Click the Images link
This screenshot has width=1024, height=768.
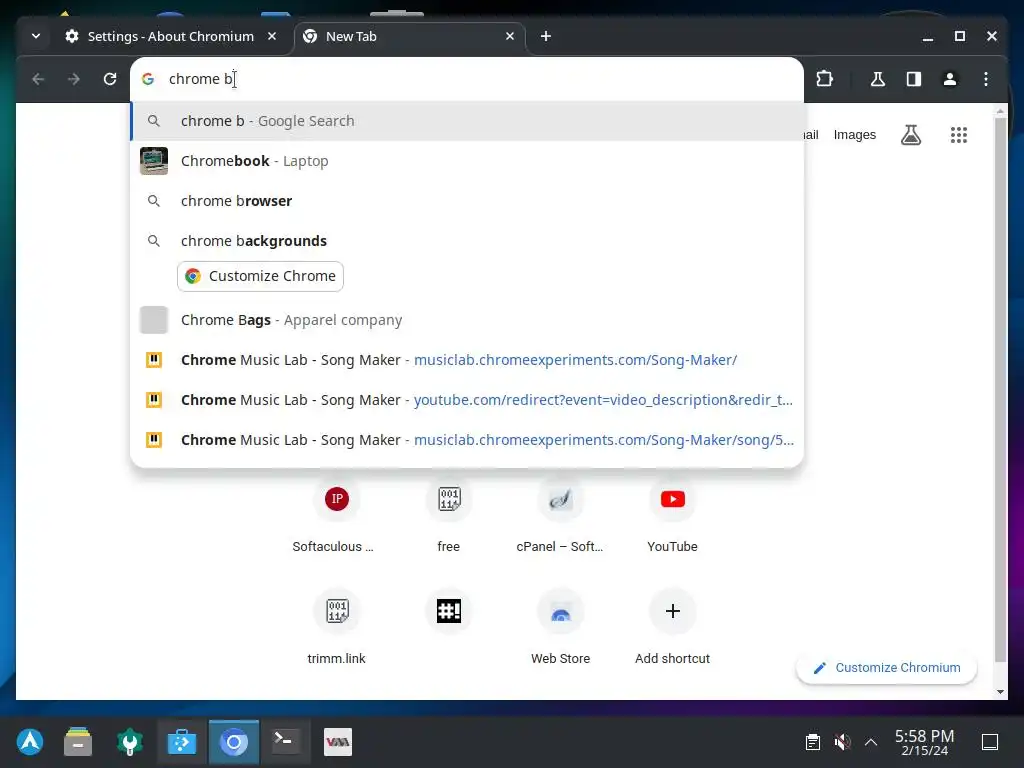pyautogui.click(x=854, y=135)
